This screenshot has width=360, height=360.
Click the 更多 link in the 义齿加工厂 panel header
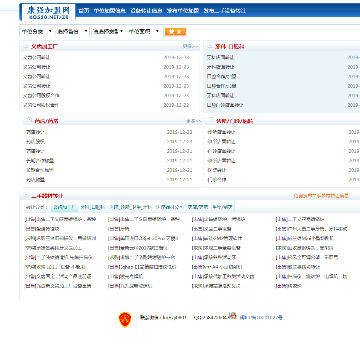point(190,46)
